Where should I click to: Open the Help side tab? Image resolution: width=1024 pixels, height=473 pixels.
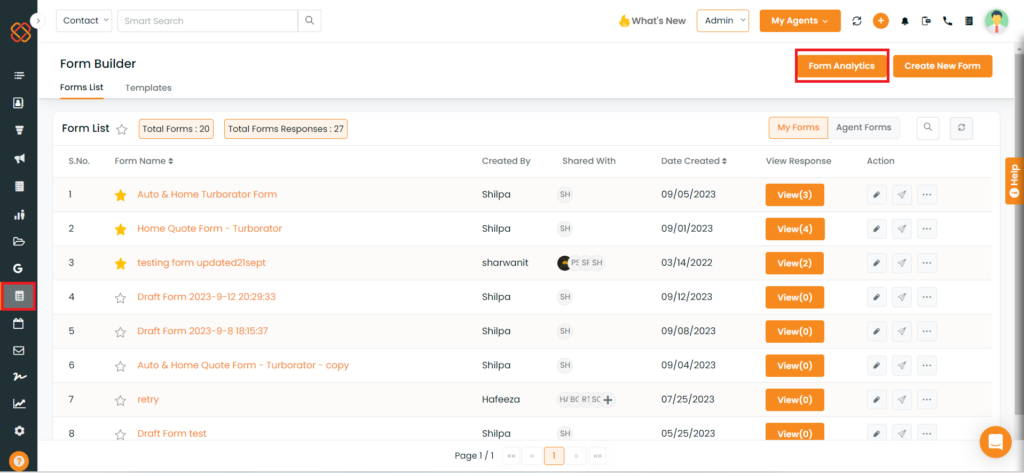pos(1014,180)
